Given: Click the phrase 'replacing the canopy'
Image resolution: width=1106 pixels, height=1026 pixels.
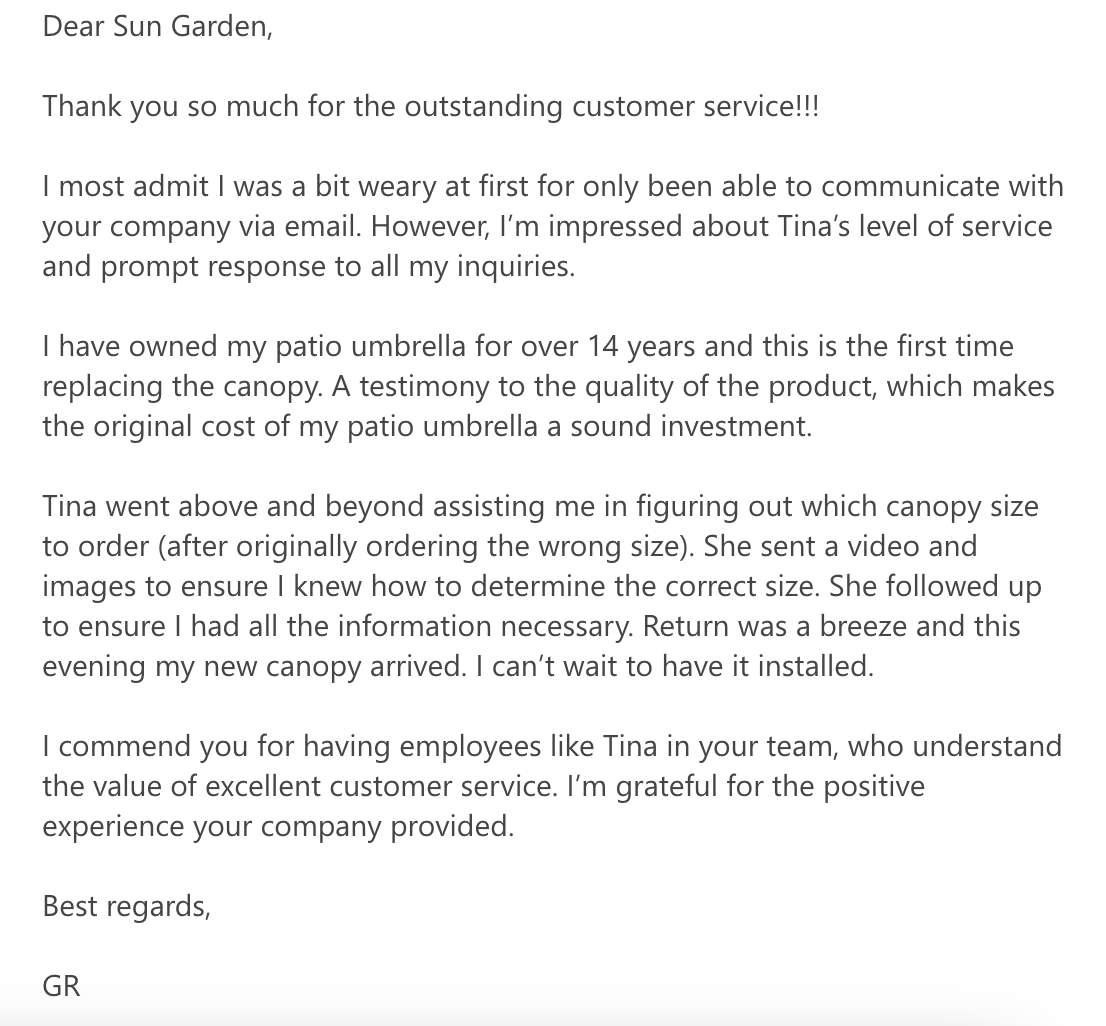Looking at the screenshot, I should 182,386.
